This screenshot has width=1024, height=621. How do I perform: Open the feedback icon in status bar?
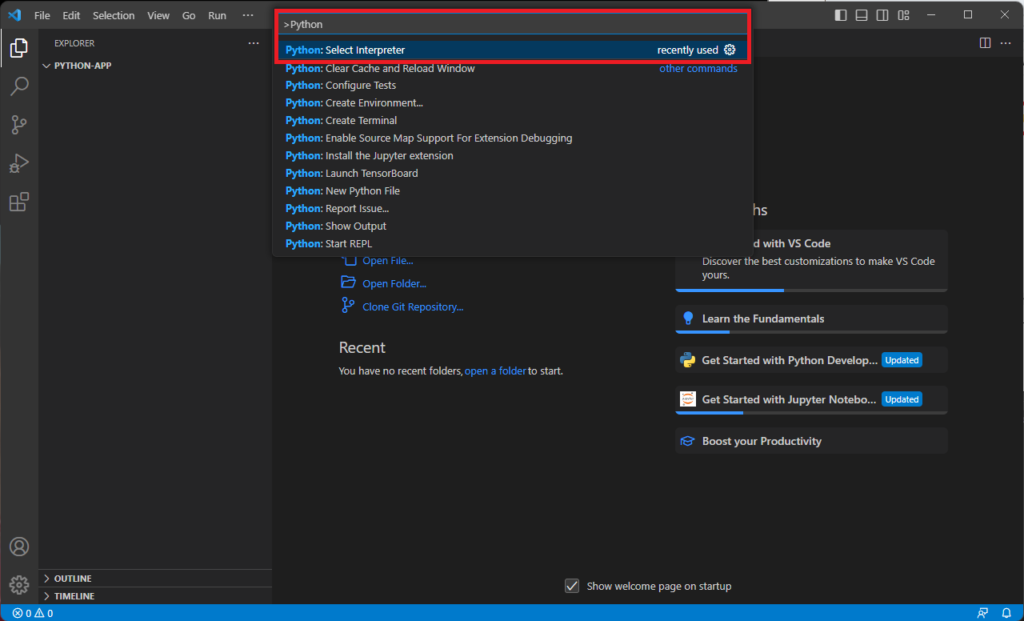coord(982,613)
